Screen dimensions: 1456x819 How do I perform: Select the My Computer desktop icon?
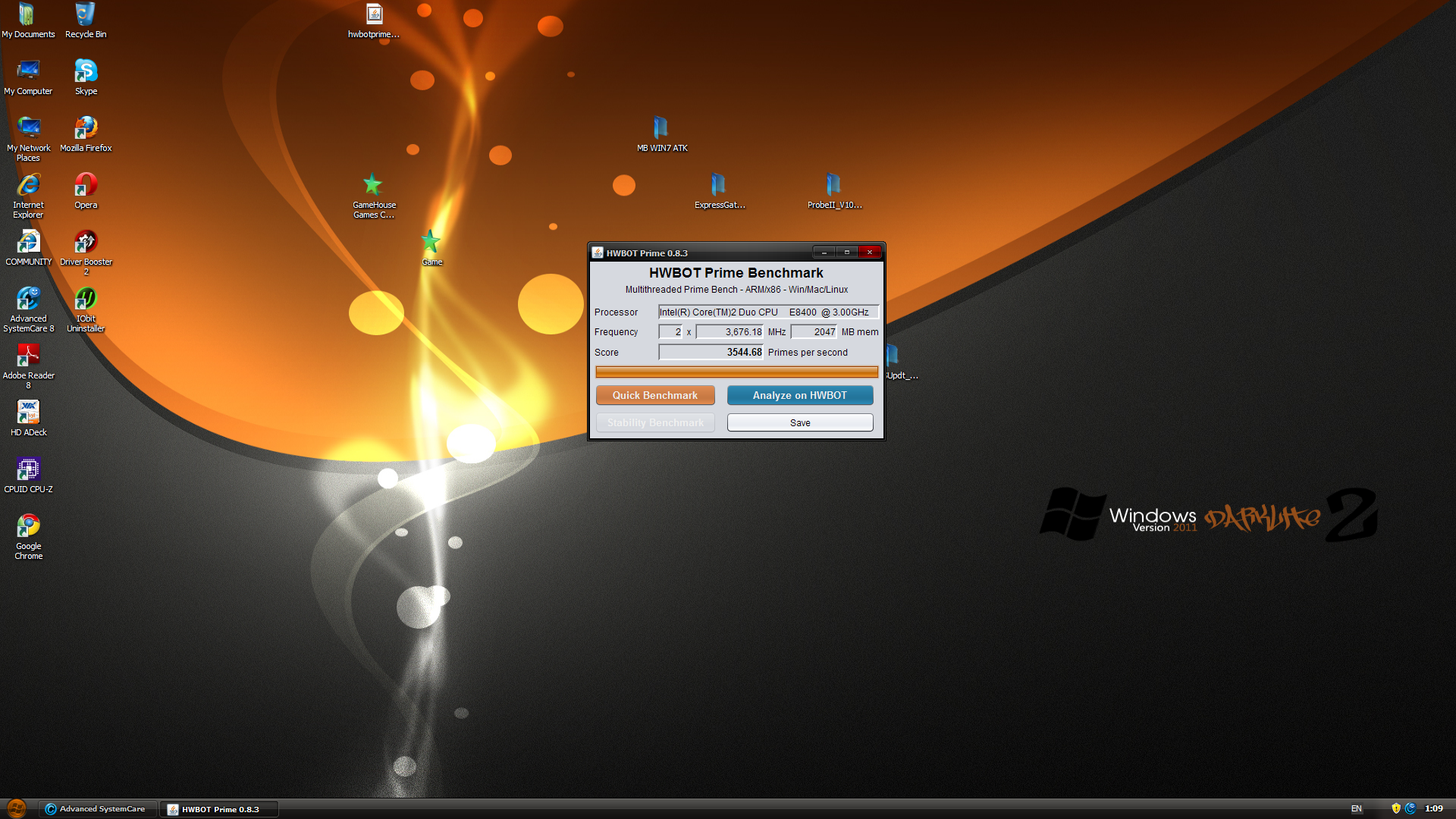coord(28,77)
